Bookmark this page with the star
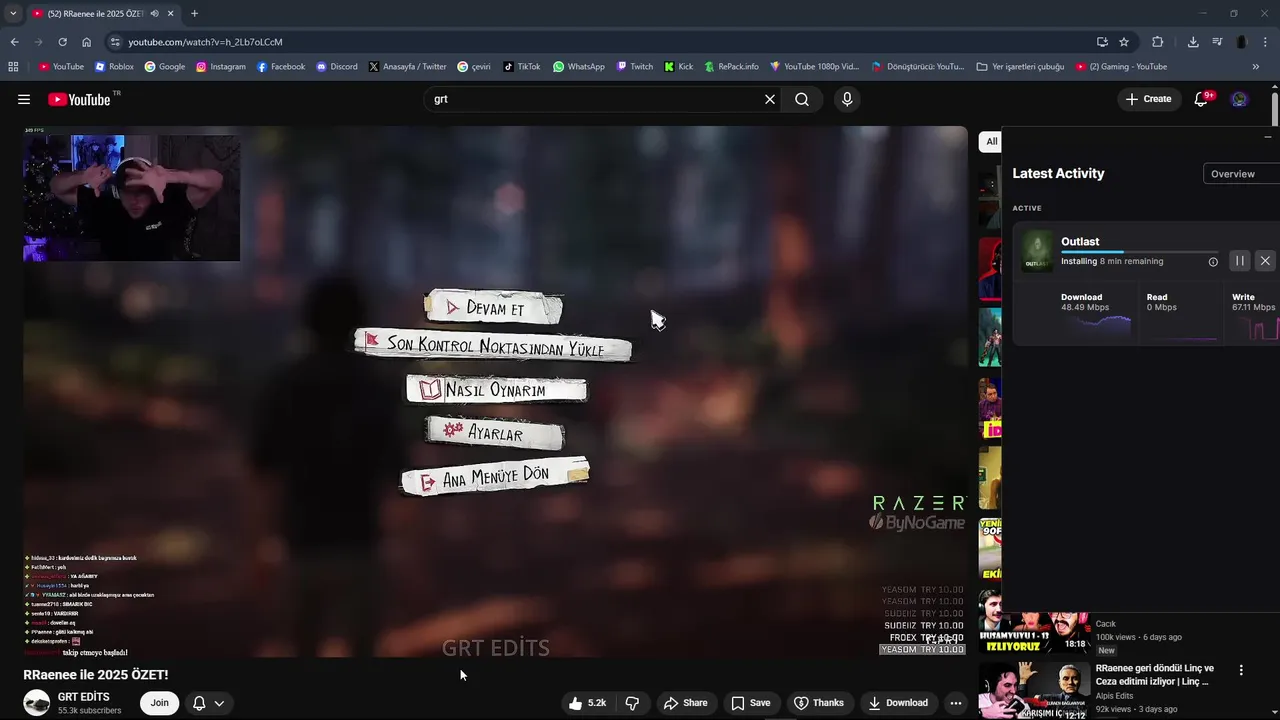This screenshot has width=1280, height=720. coord(1124,42)
